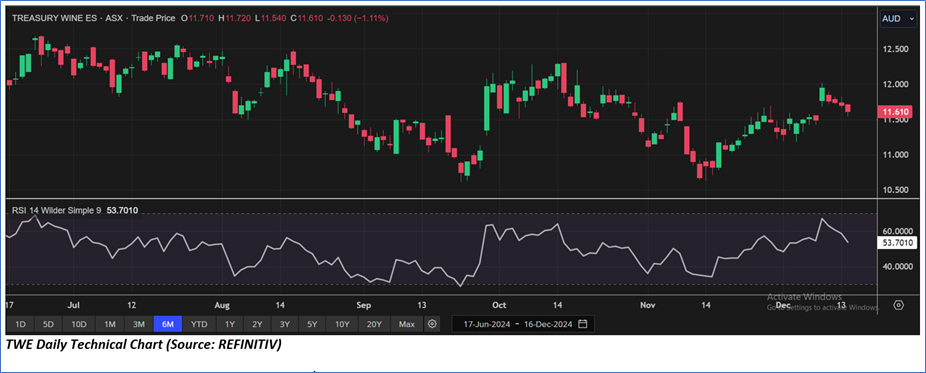Viewport: 926px width, 373px height.
Task: Click the 11.000 price axis label
Action: click(x=895, y=155)
